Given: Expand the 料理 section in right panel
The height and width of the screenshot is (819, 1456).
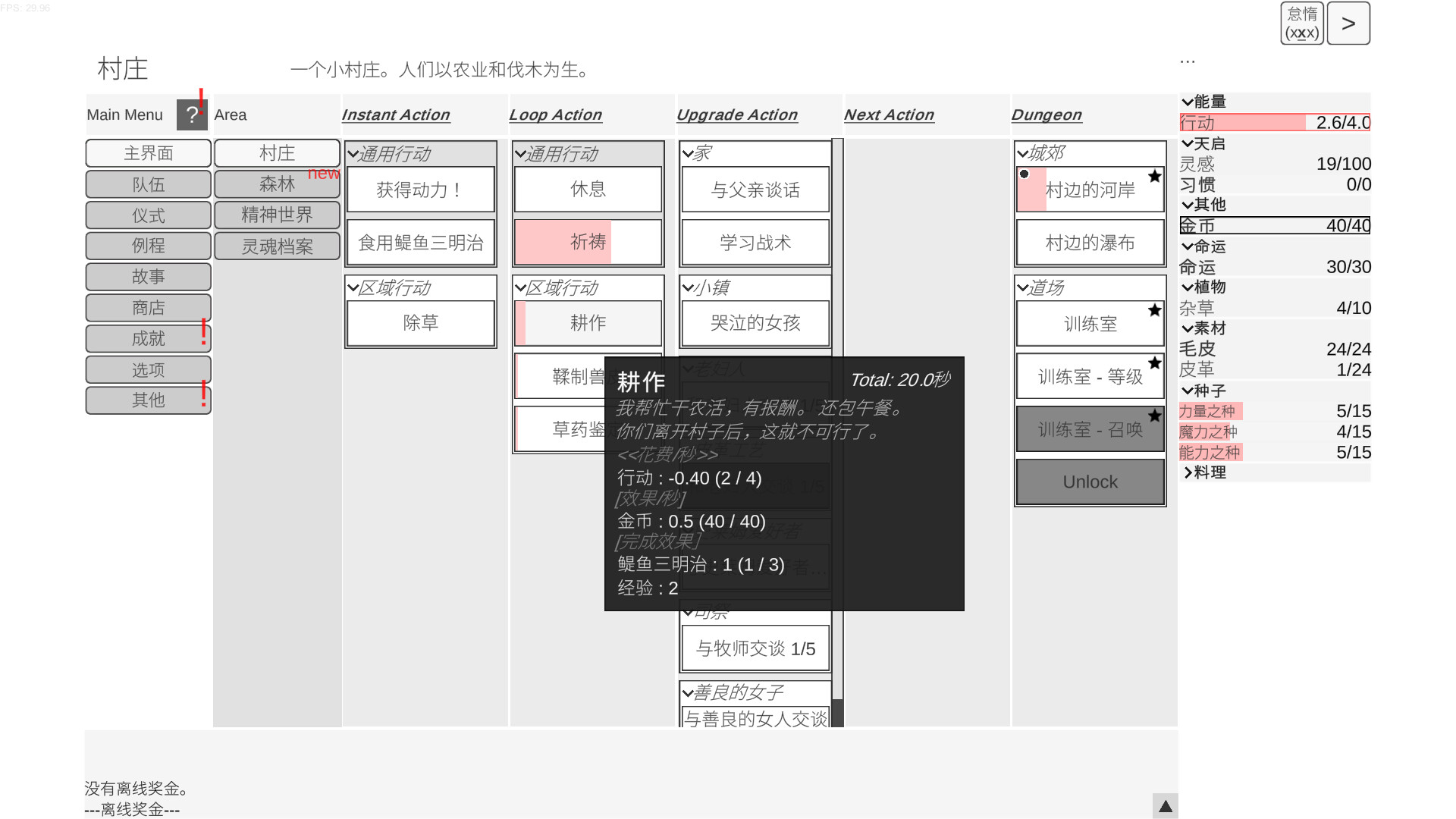Looking at the screenshot, I should pyautogui.click(x=1188, y=472).
